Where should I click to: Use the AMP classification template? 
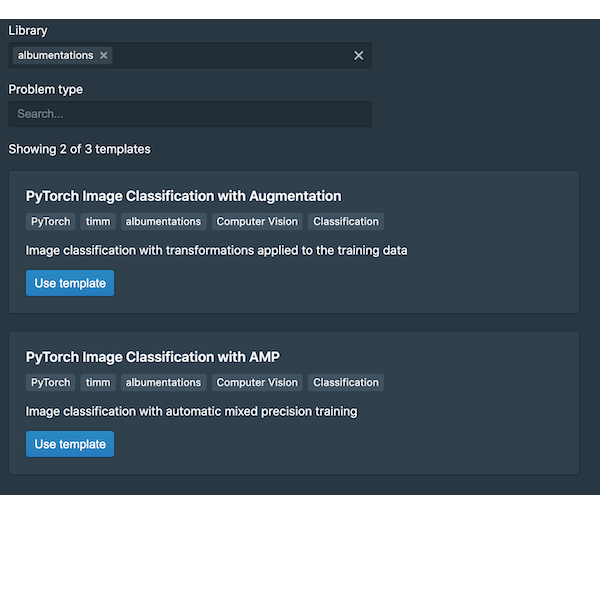coord(70,444)
